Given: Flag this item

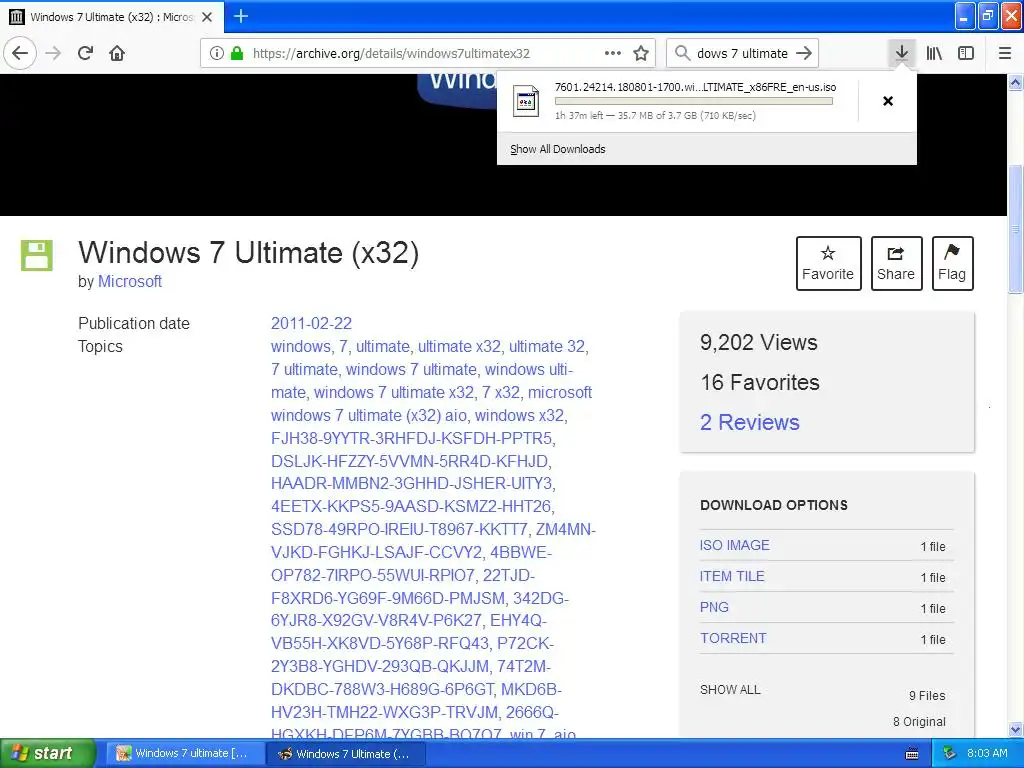Looking at the screenshot, I should [x=952, y=263].
